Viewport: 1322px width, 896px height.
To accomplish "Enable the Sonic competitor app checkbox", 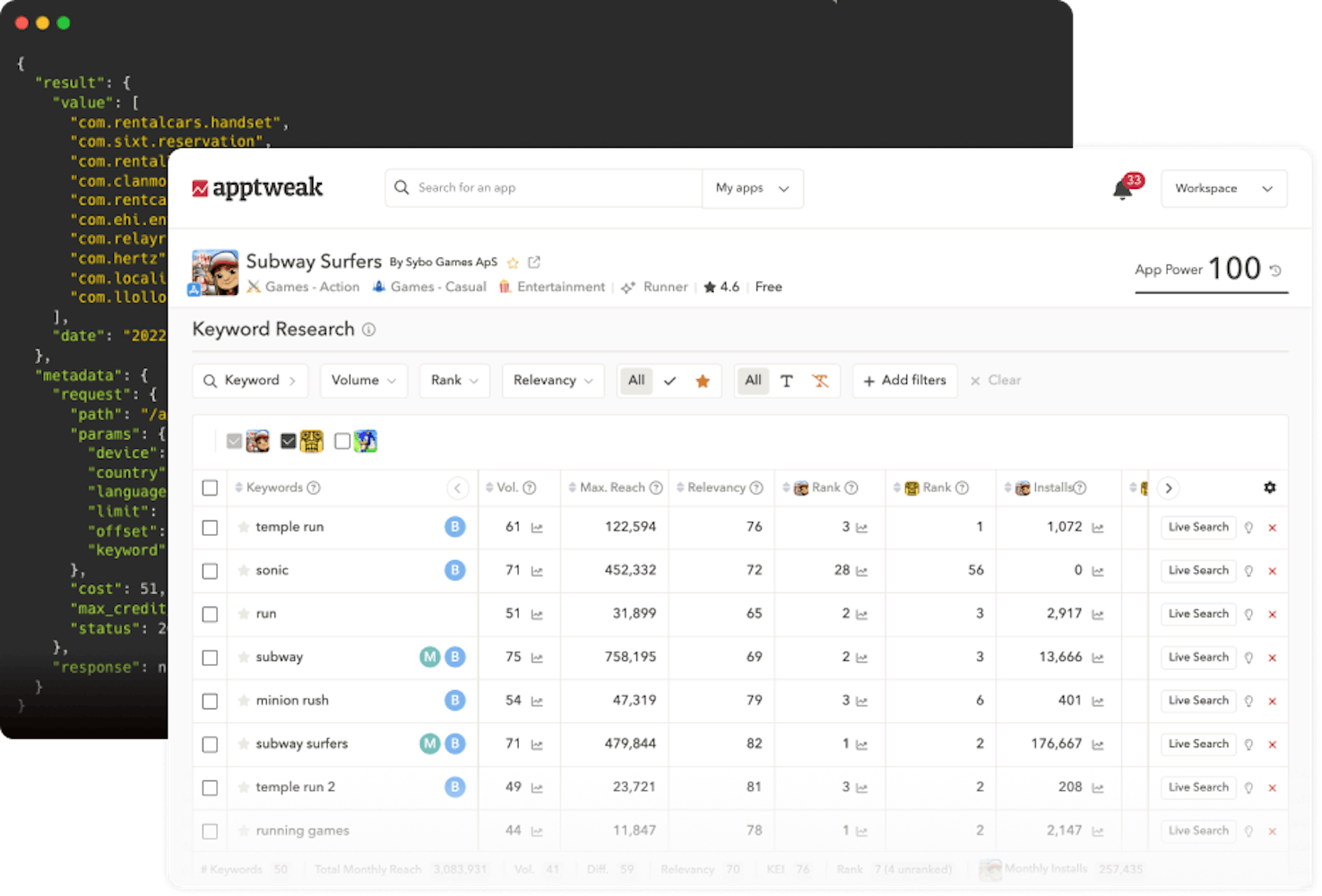I will (341, 441).
